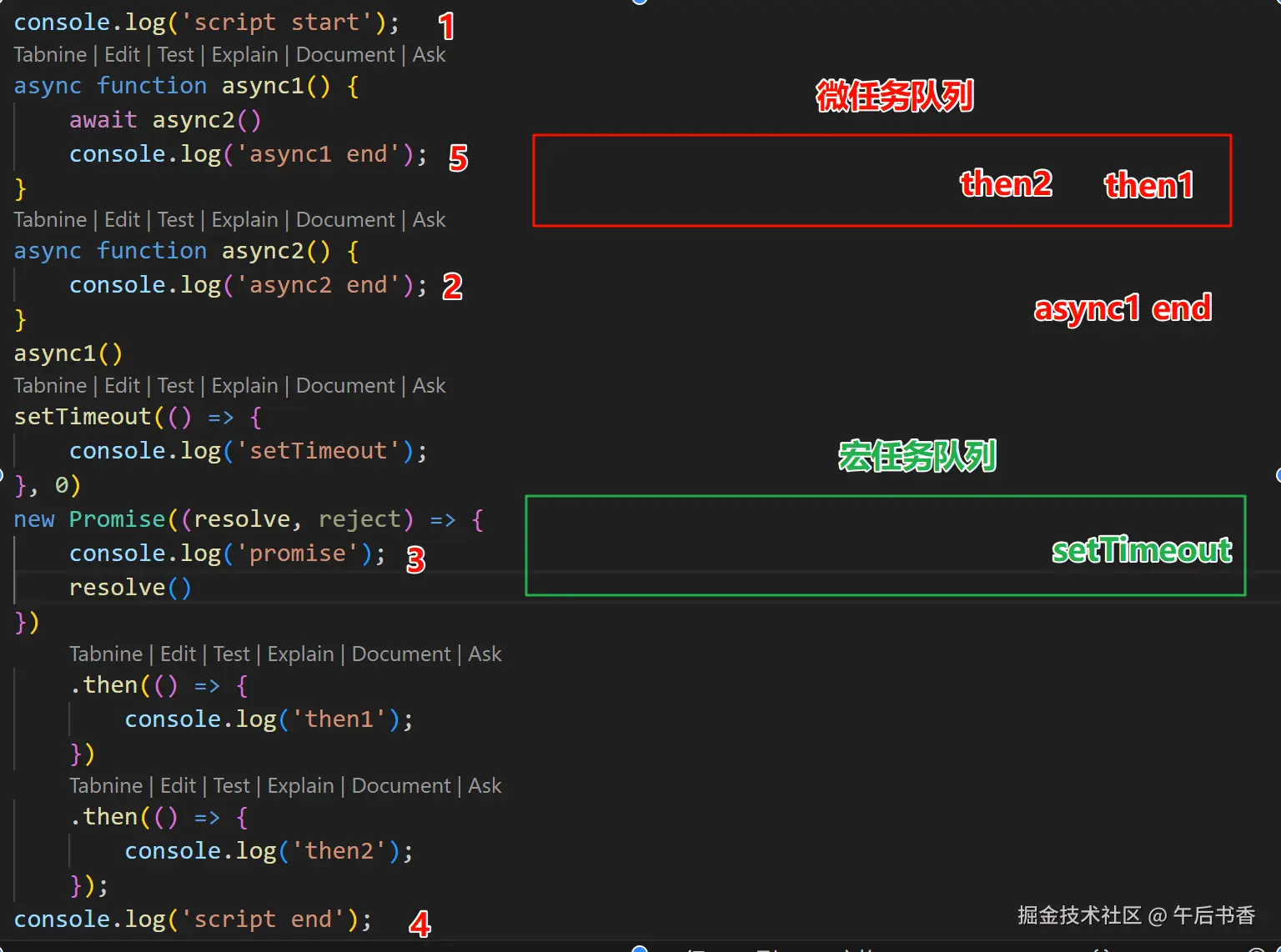Screen dimensions: 1281x952
Task: Click the blue dot at top of editor
Action: pyautogui.click(x=639, y=3)
